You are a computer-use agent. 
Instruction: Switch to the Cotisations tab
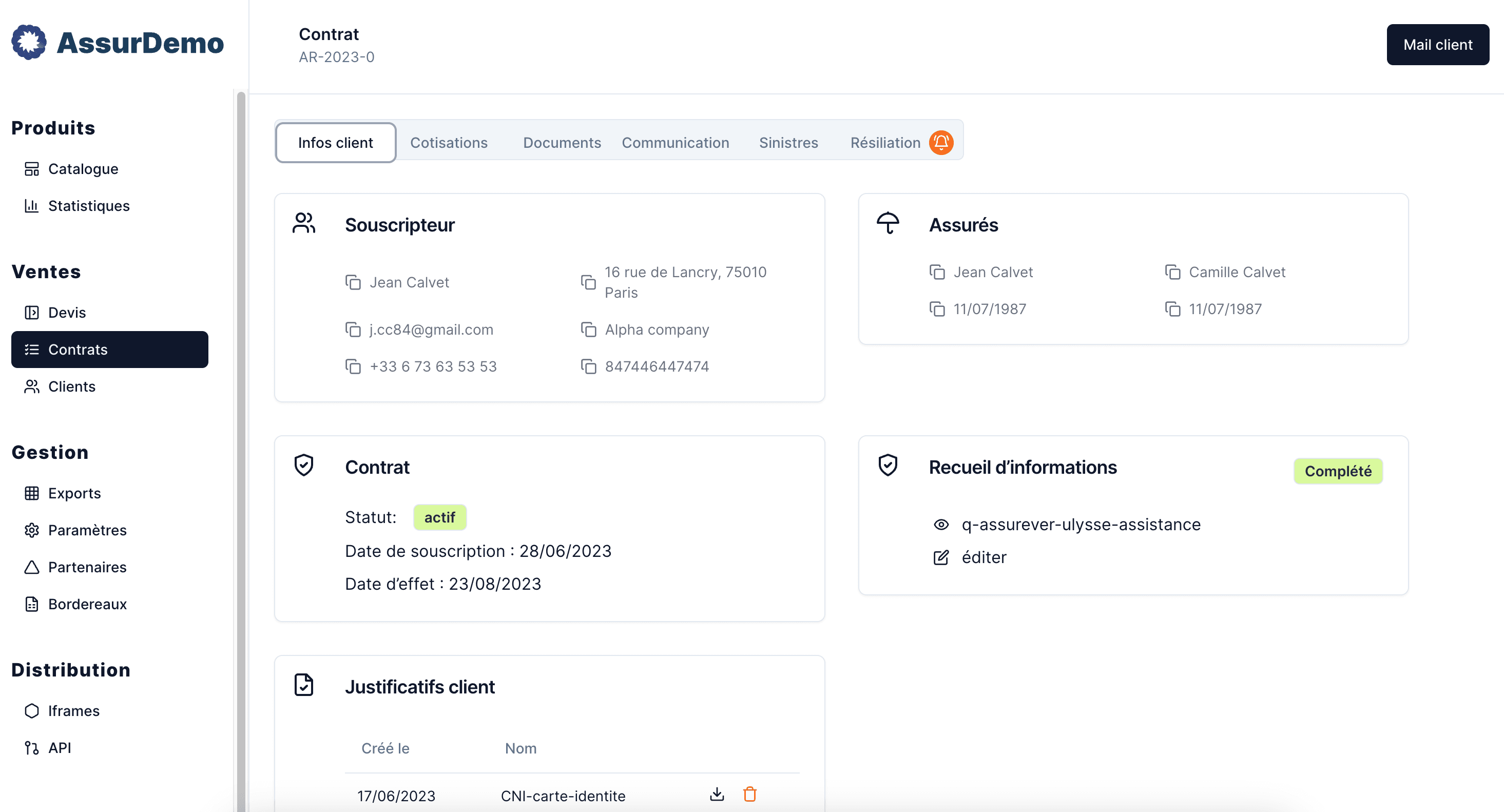(449, 143)
